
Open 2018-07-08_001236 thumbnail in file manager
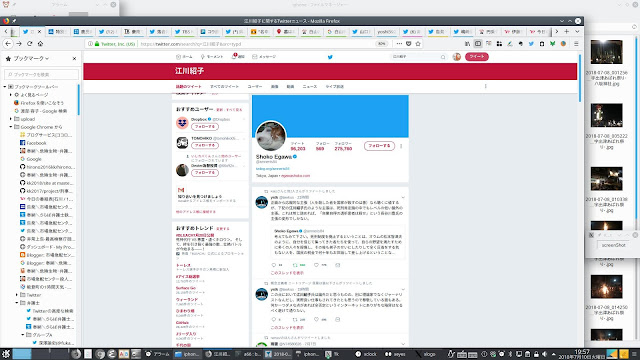point(607,52)
